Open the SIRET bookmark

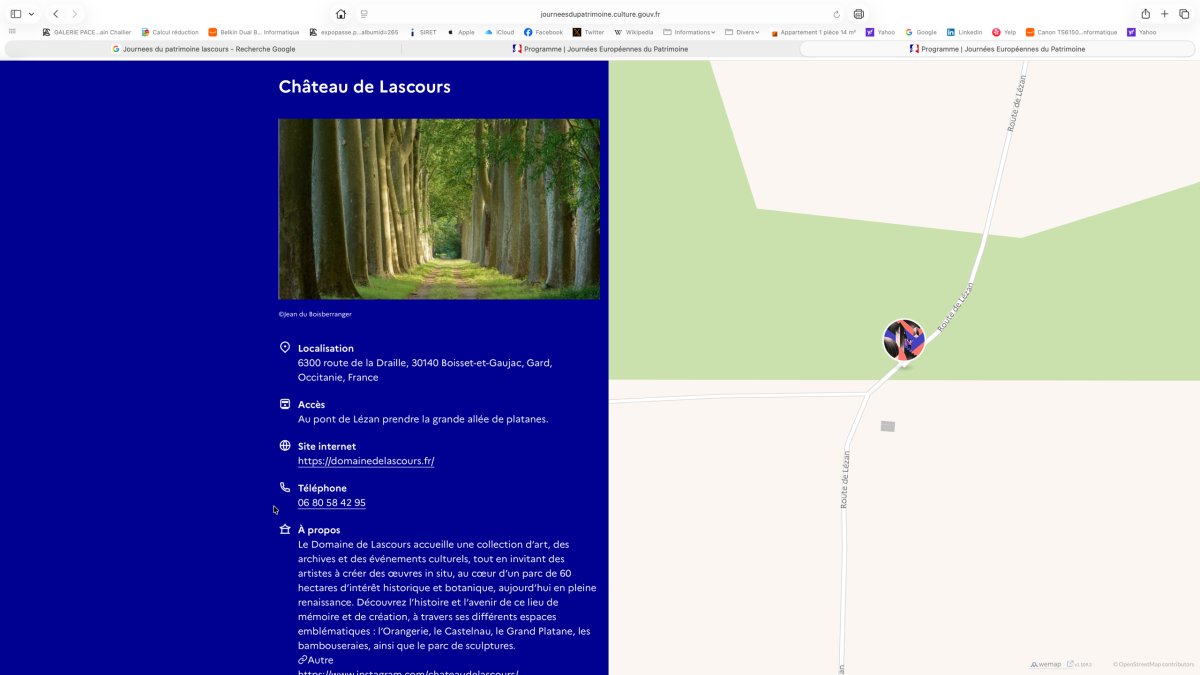click(423, 32)
